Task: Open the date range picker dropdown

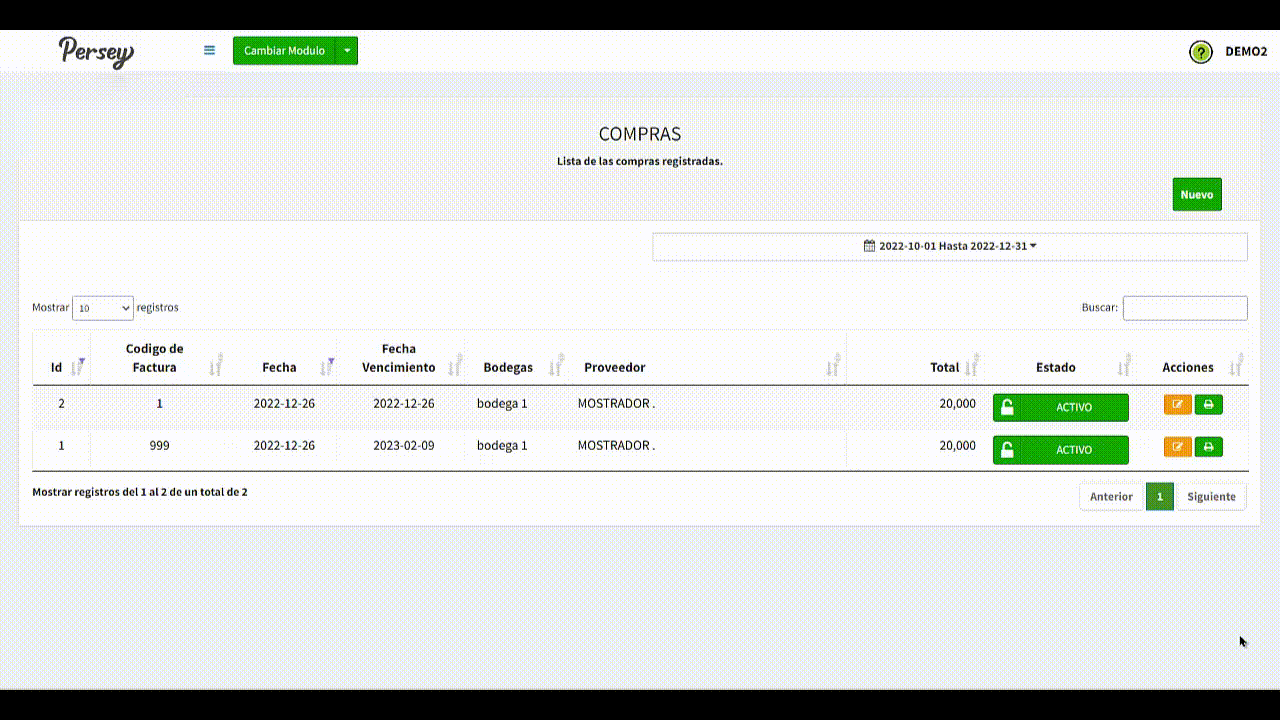Action: click(949, 246)
